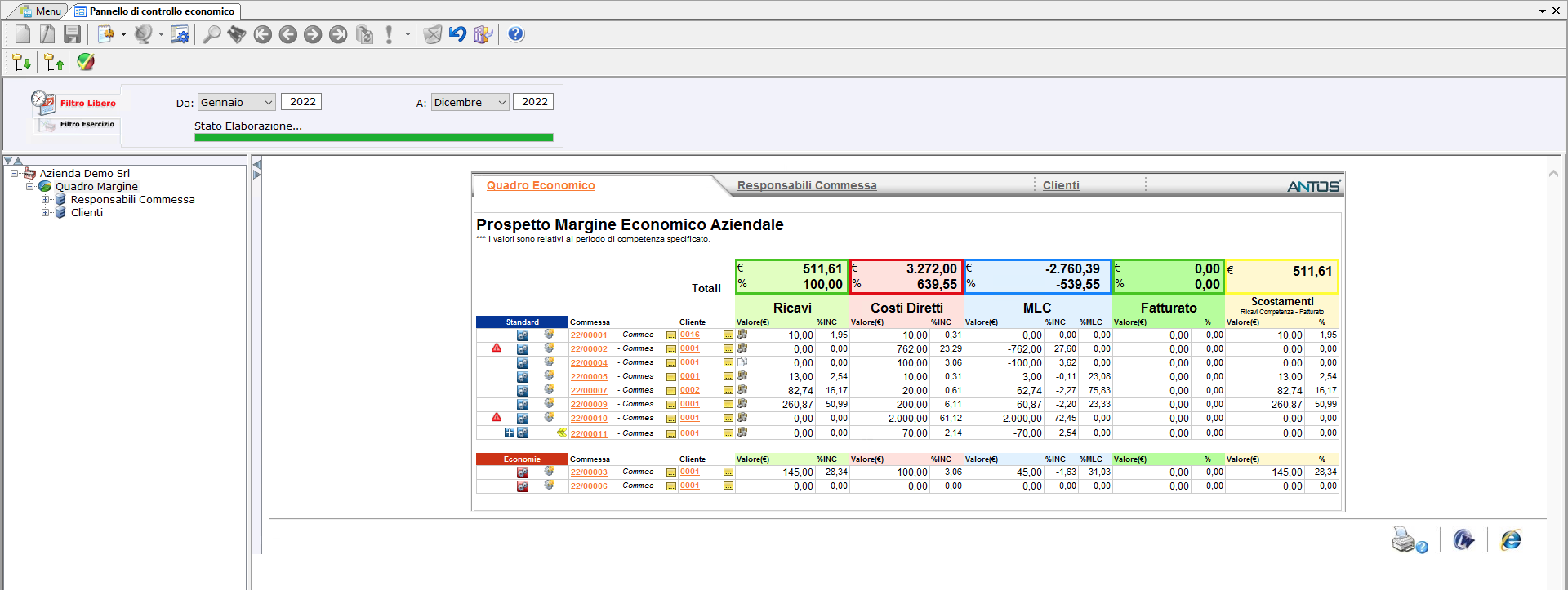Collapse the Azienda Demo Srl tree node

[x=14, y=173]
